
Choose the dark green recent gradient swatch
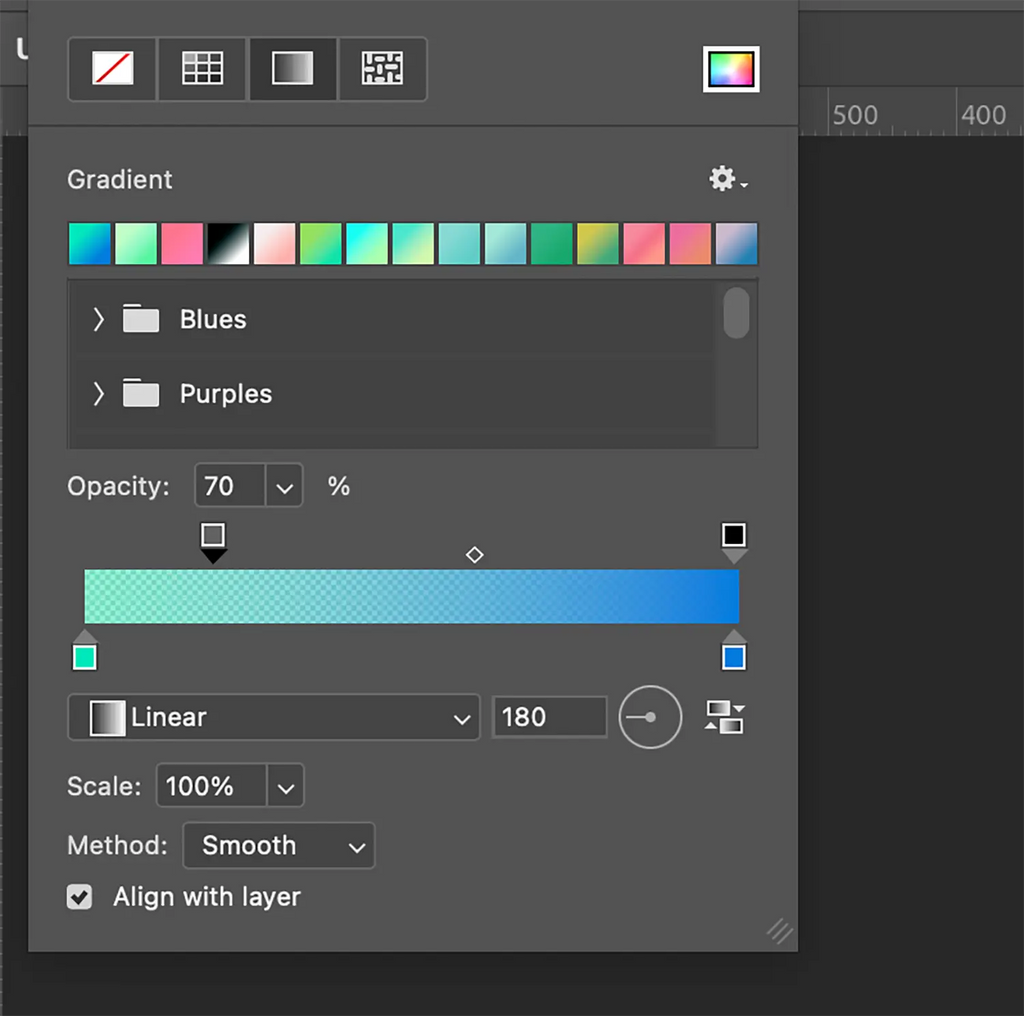tap(552, 244)
